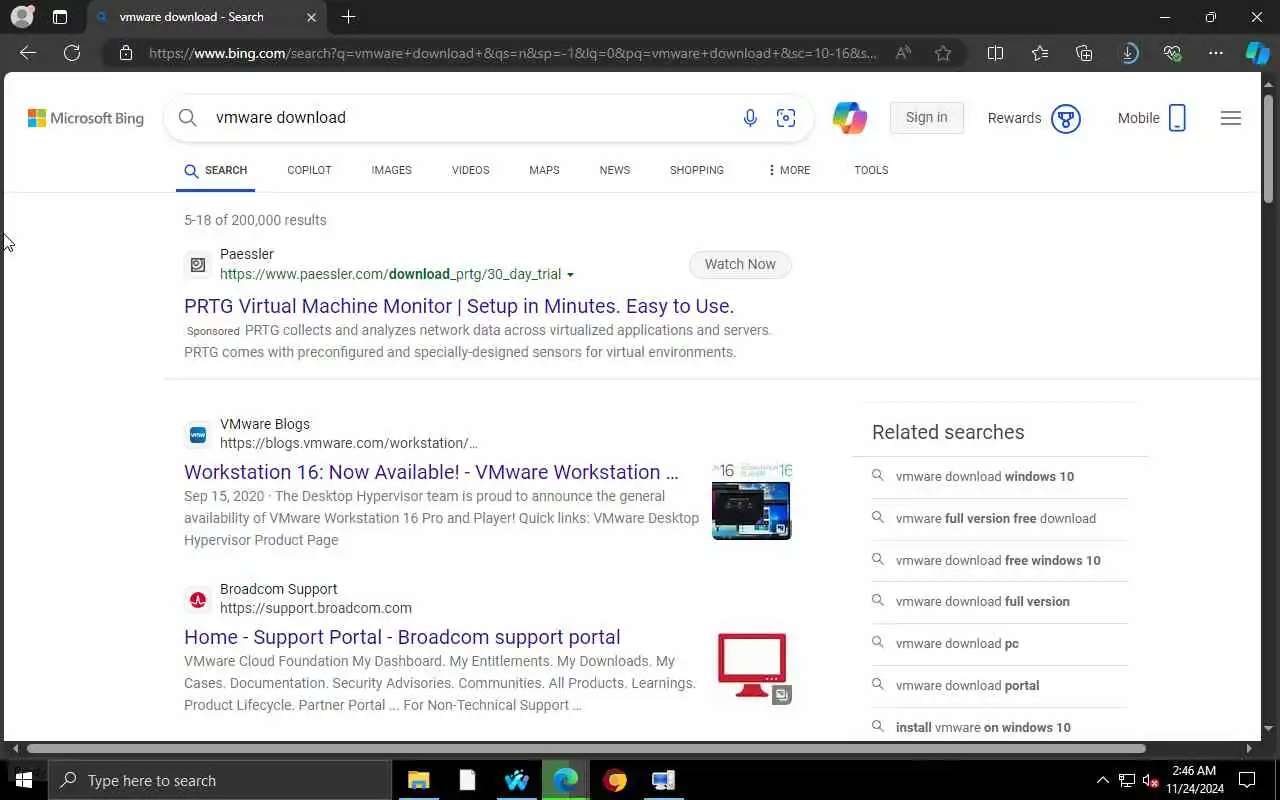This screenshot has height=800, width=1280.
Task: Switch to the MAPS tab
Action: [x=544, y=170]
